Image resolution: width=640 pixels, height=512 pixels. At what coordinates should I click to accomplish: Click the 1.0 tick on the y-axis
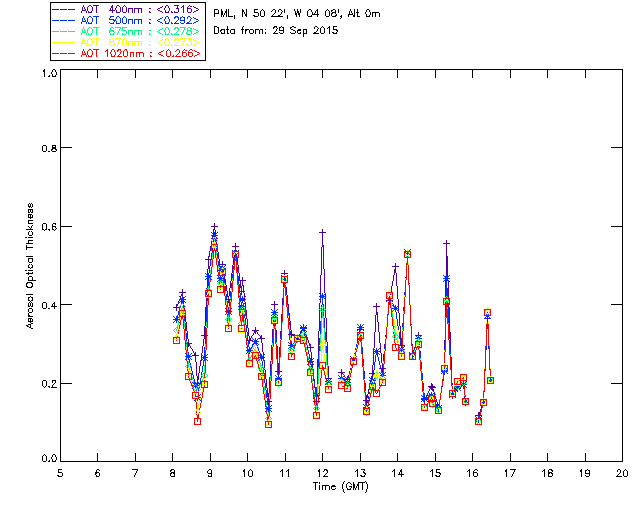pyautogui.click(x=46, y=74)
